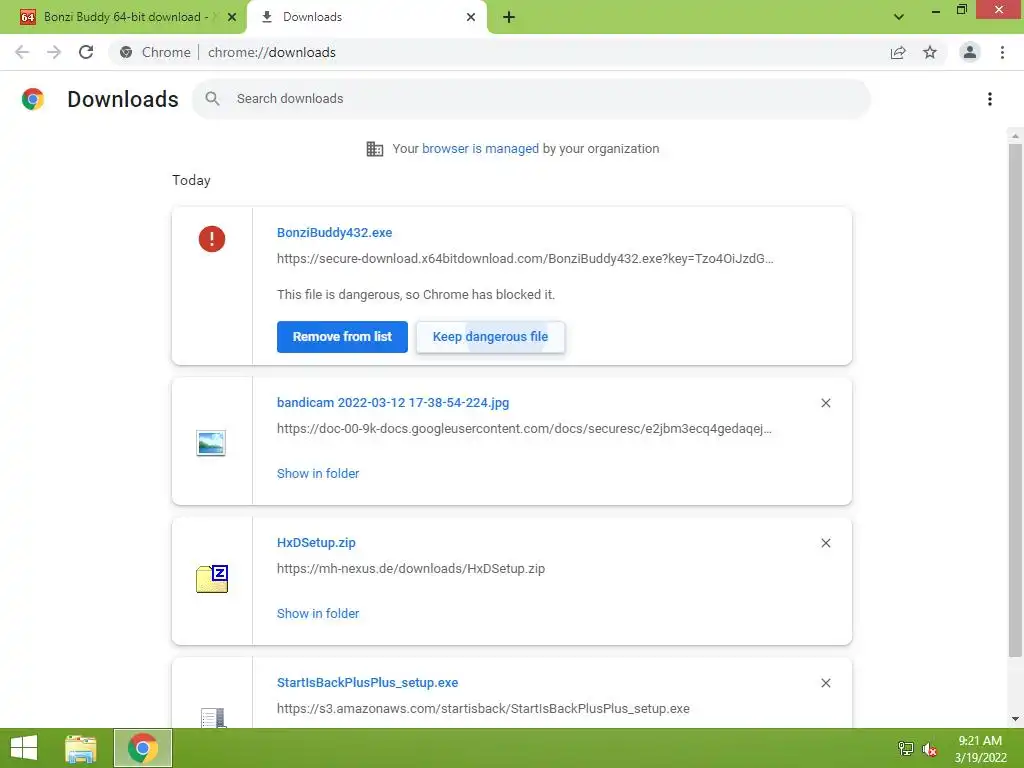
Task: Bookmark this page with the star icon
Action: click(x=930, y=52)
